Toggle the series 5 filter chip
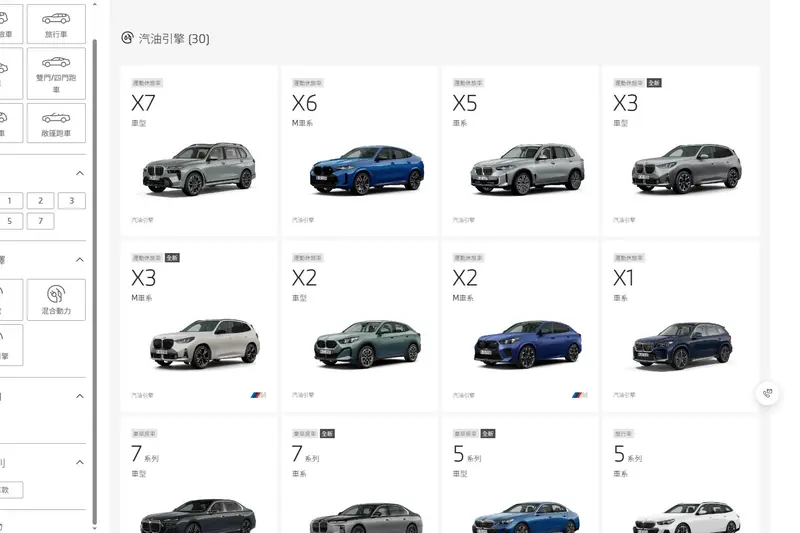The height and width of the screenshot is (533, 800). 9,221
